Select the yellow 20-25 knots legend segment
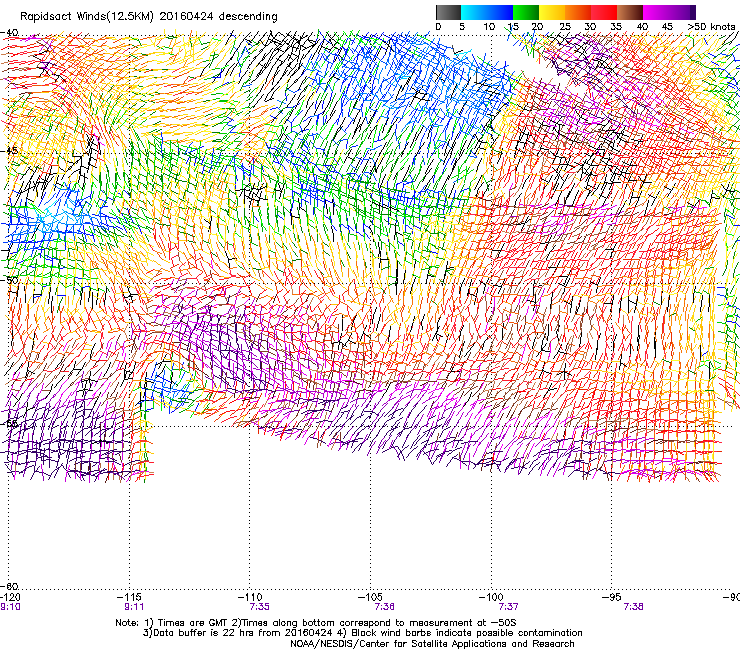This screenshot has height=650, width=740. pos(552,12)
